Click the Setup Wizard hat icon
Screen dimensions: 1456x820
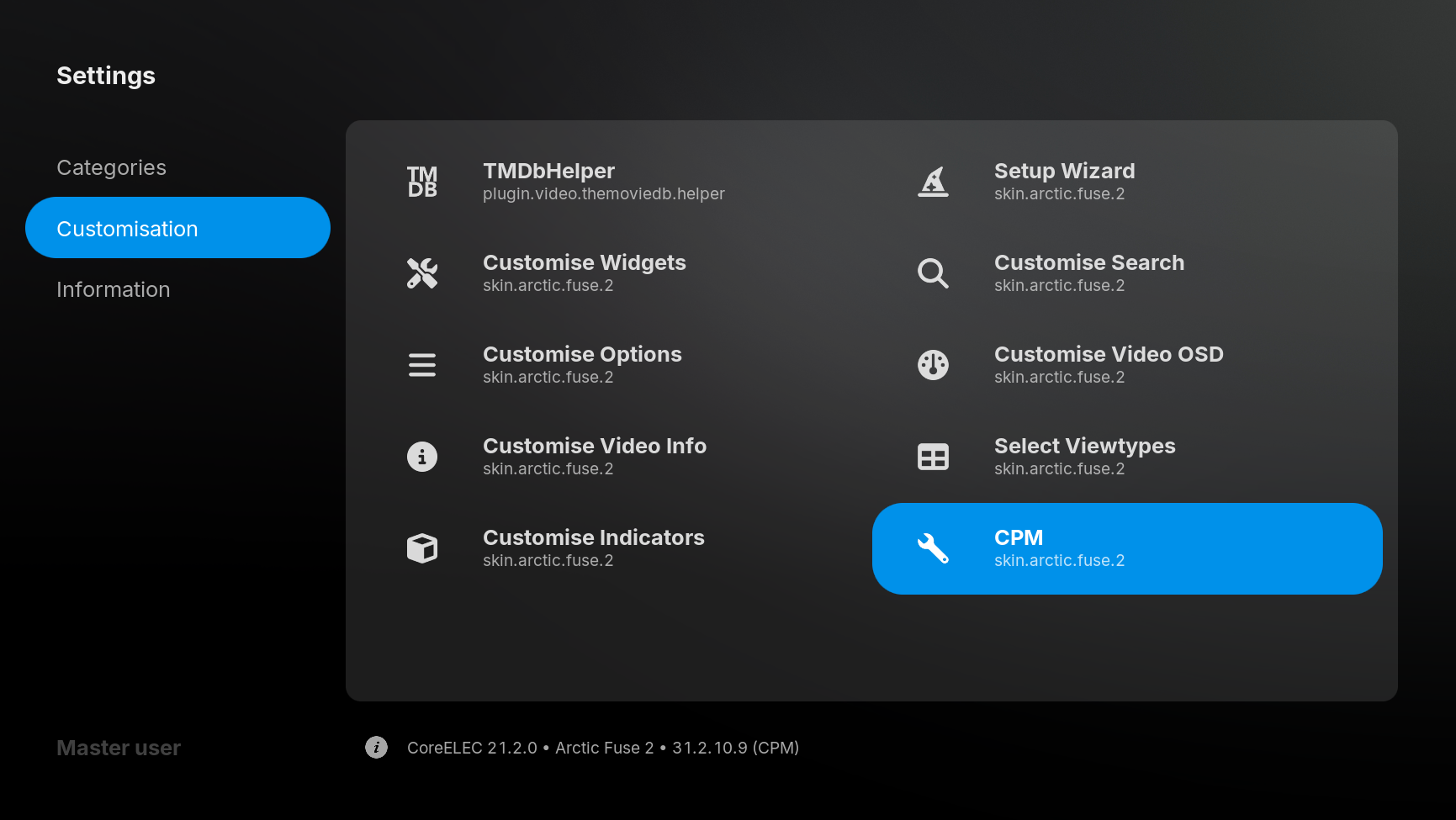(933, 182)
